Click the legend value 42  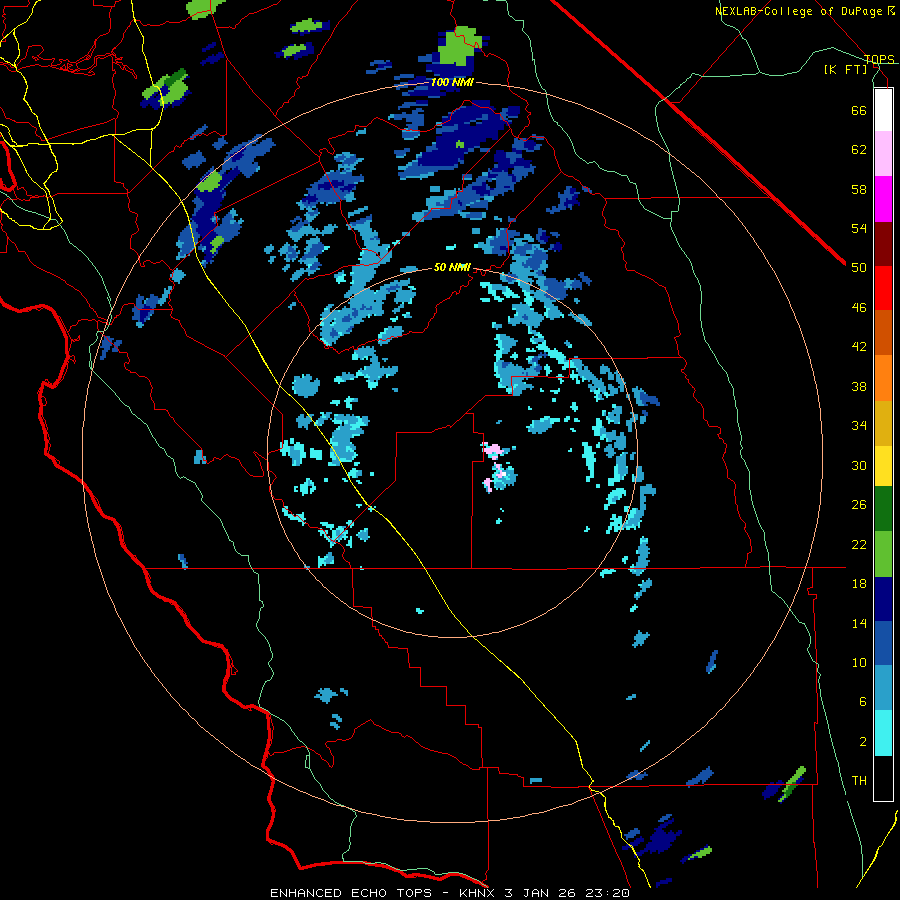[859, 346]
